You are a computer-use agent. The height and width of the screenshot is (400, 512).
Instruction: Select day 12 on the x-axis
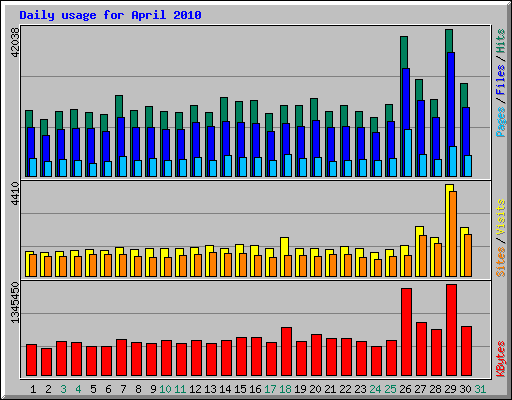coord(195,389)
